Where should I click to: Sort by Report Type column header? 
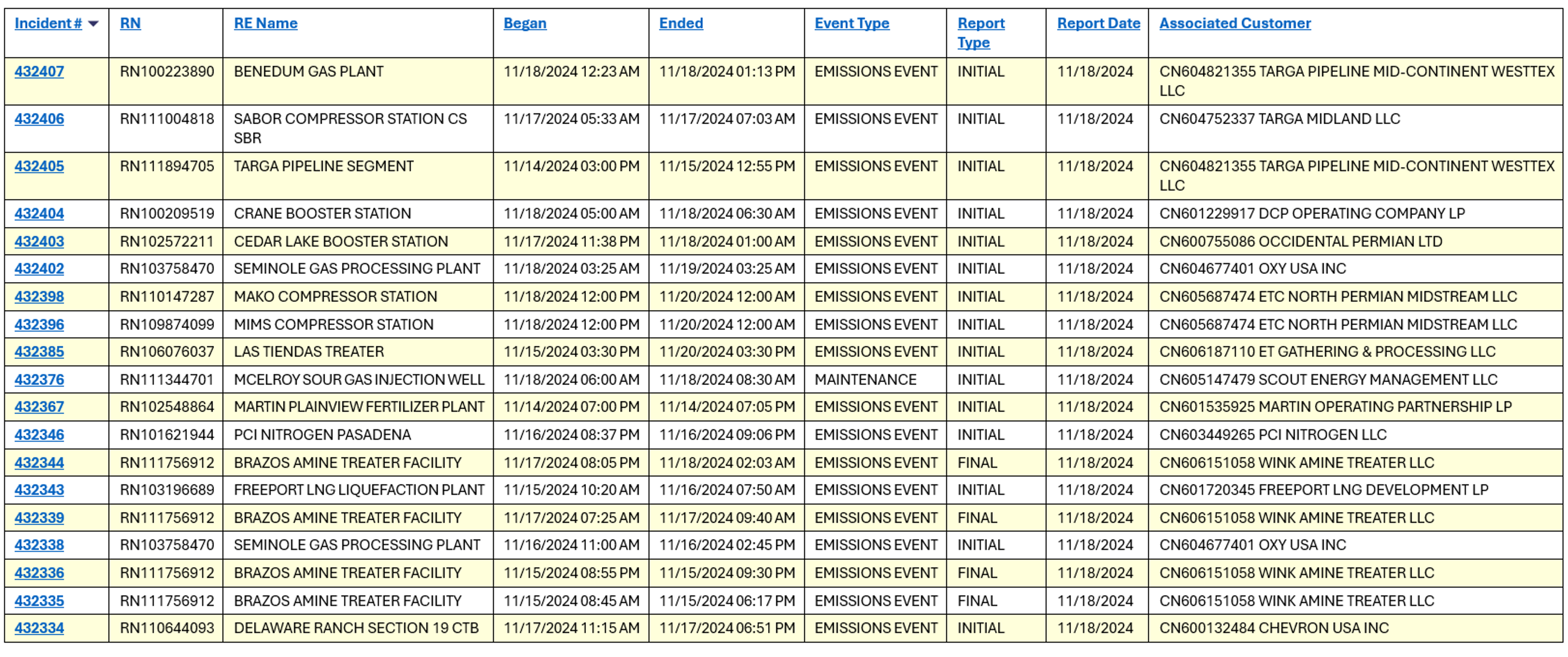click(980, 33)
